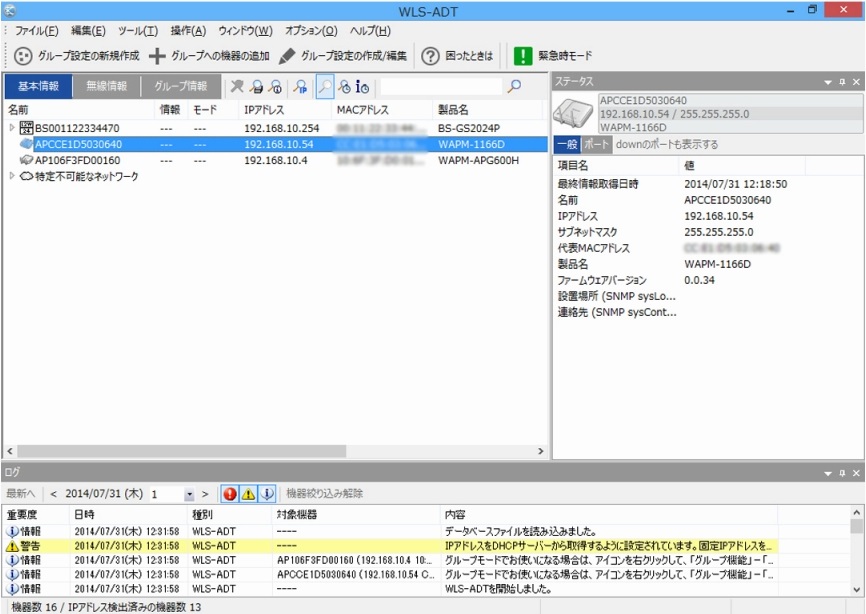The image size is (866, 614).
Task: Toggle the yellow warning log filter
Action: coord(249,494)
